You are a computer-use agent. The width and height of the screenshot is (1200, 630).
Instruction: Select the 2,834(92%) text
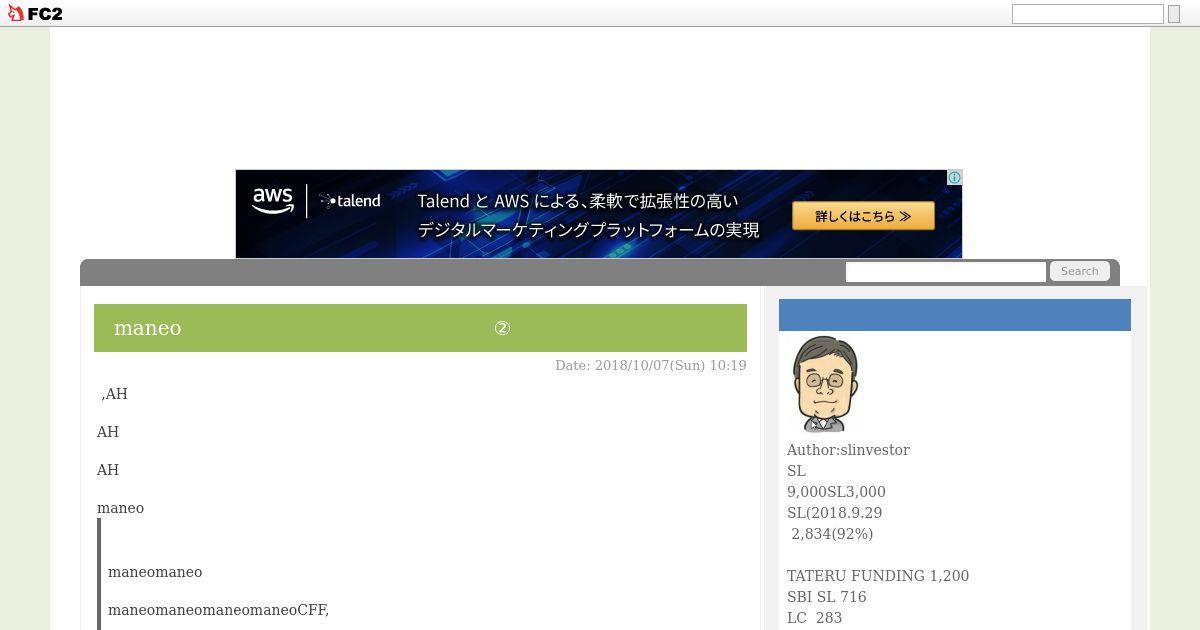tap(832, 534)
